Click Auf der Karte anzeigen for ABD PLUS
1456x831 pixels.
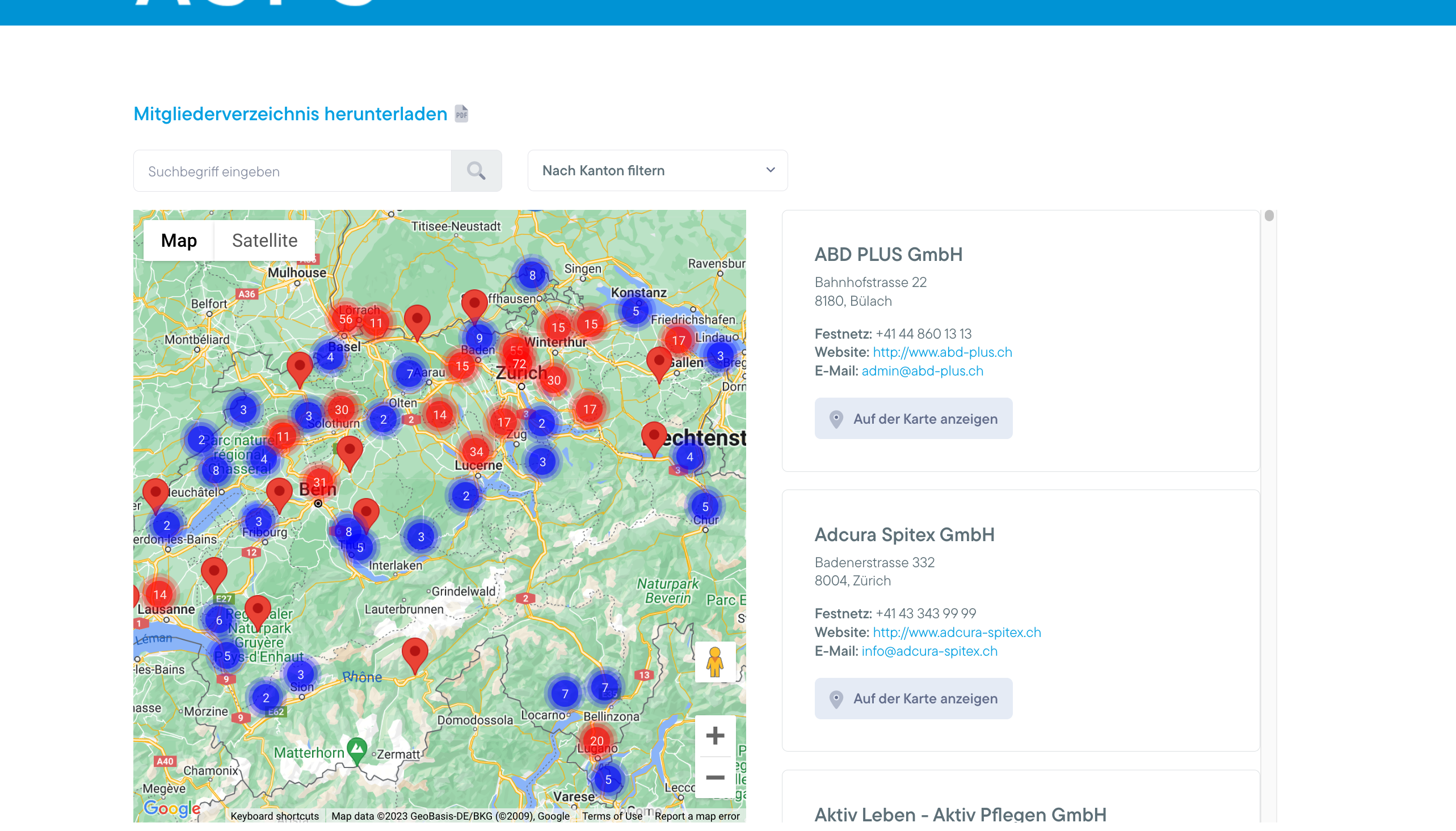click(913, 419)
